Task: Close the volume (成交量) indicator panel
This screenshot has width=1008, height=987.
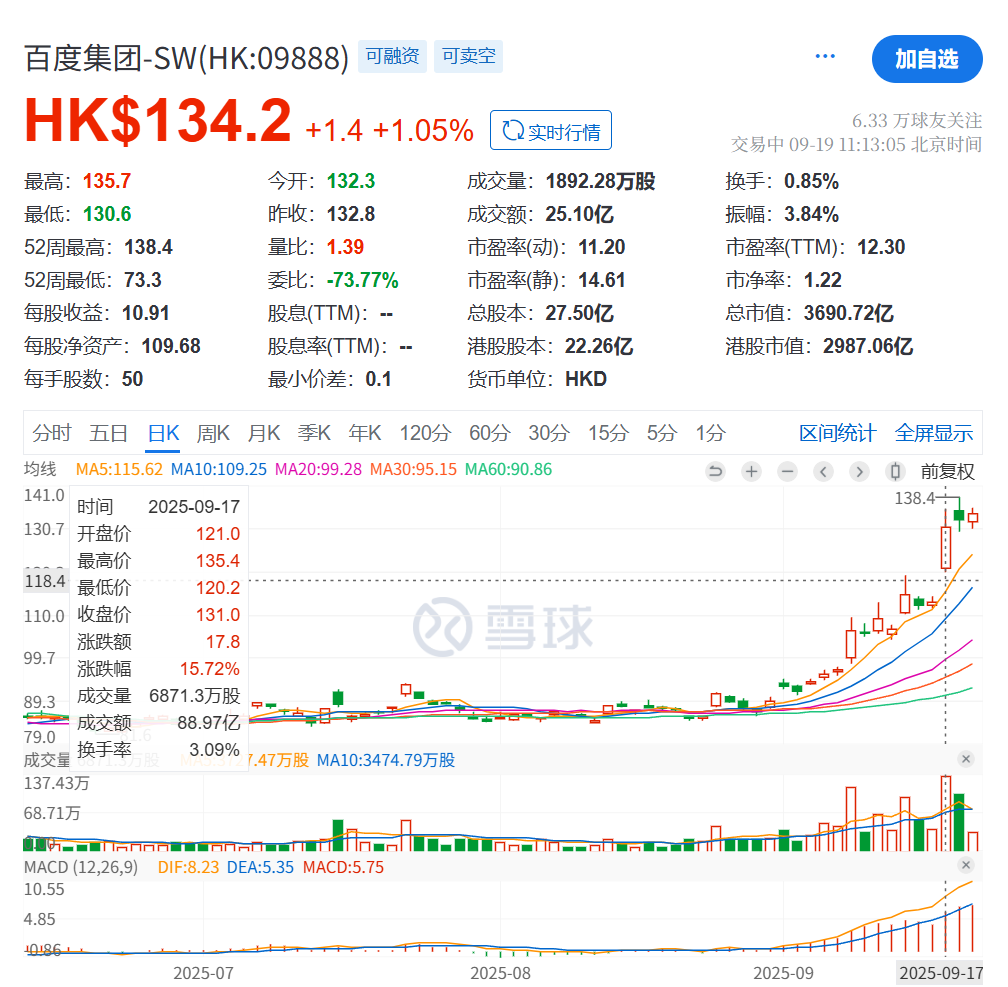Action: tap(966, 760)
